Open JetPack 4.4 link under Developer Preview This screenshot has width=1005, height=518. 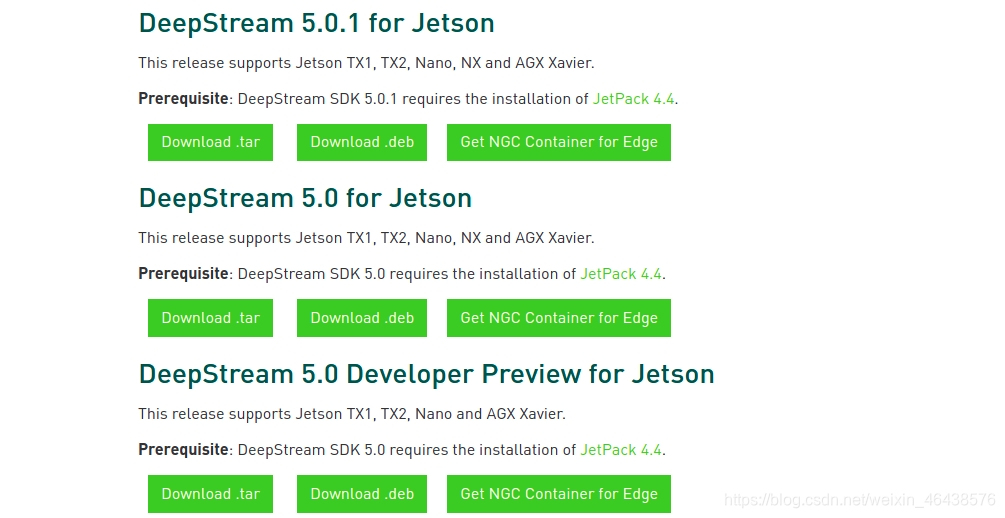[x=621, y=449]
